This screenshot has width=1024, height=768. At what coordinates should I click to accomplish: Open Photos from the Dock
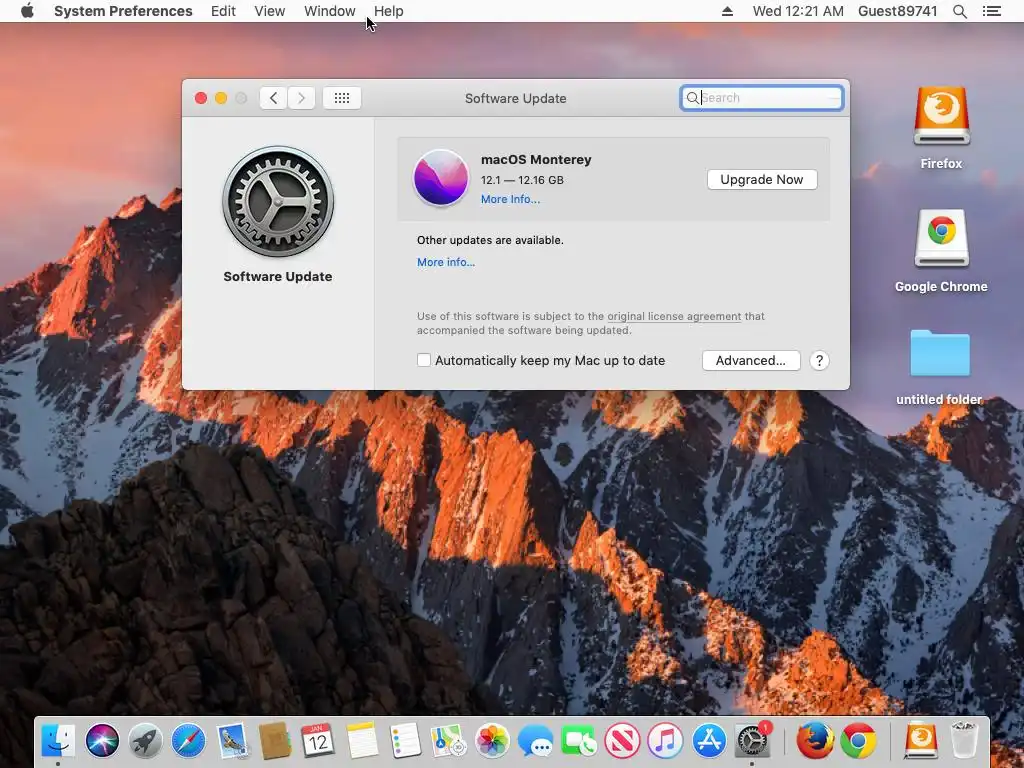[x=492, y=741]
